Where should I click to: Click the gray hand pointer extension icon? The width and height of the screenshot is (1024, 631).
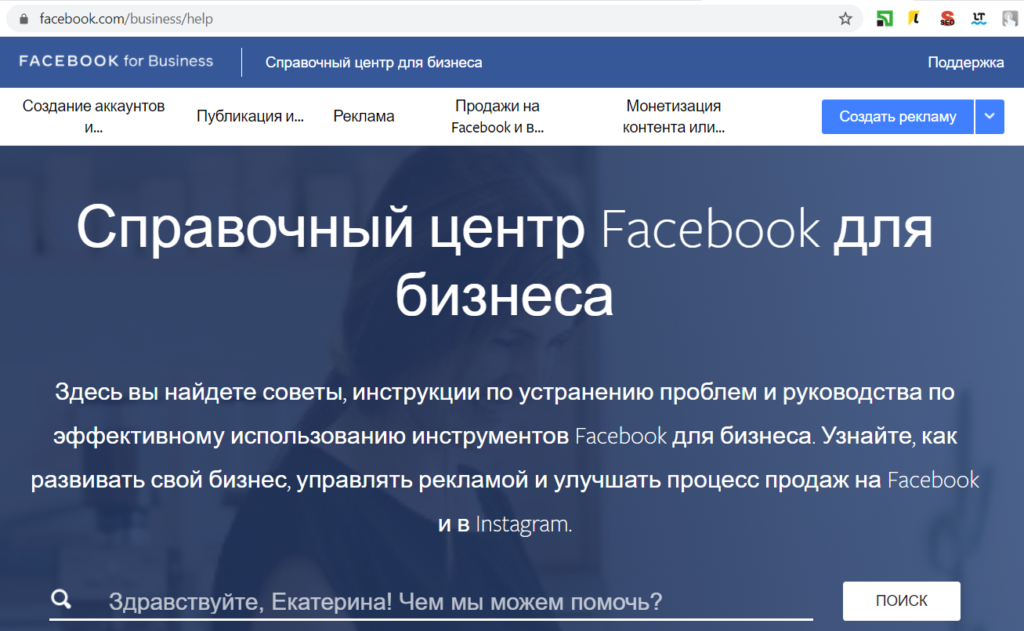point(1009,18)
